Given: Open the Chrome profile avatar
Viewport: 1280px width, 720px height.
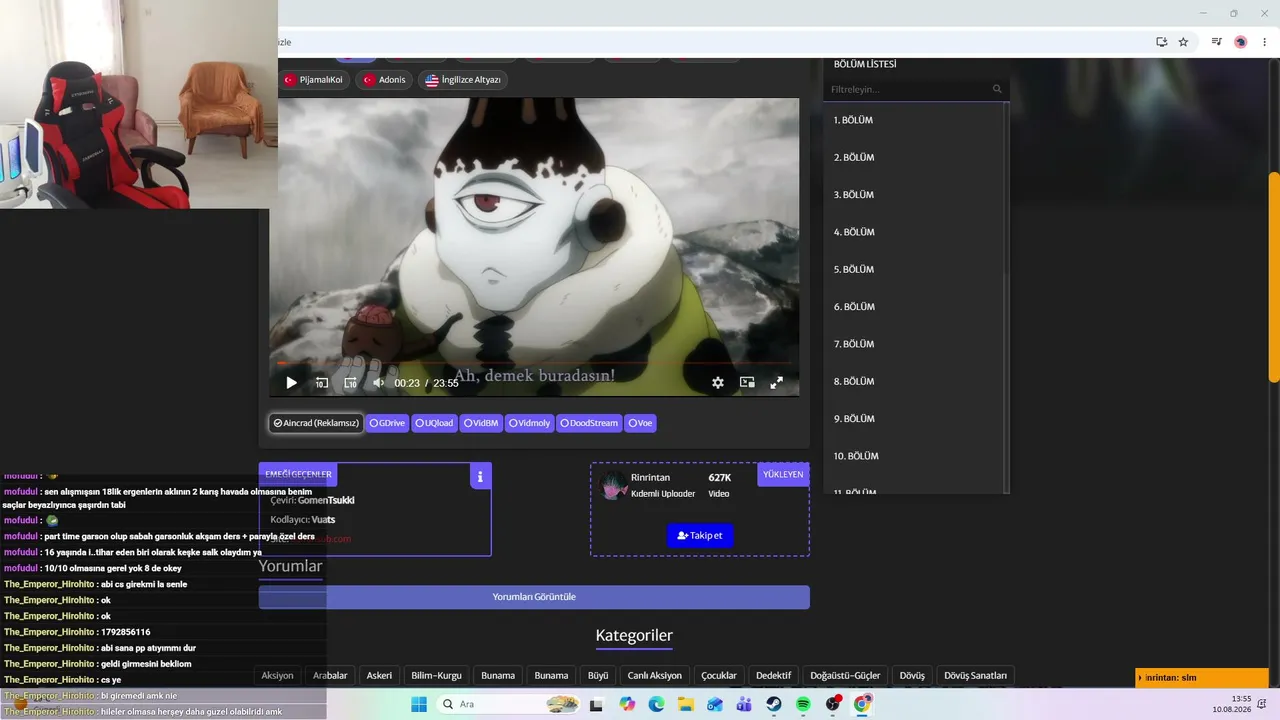Looking at the screenshot, I should point(1241,42).
